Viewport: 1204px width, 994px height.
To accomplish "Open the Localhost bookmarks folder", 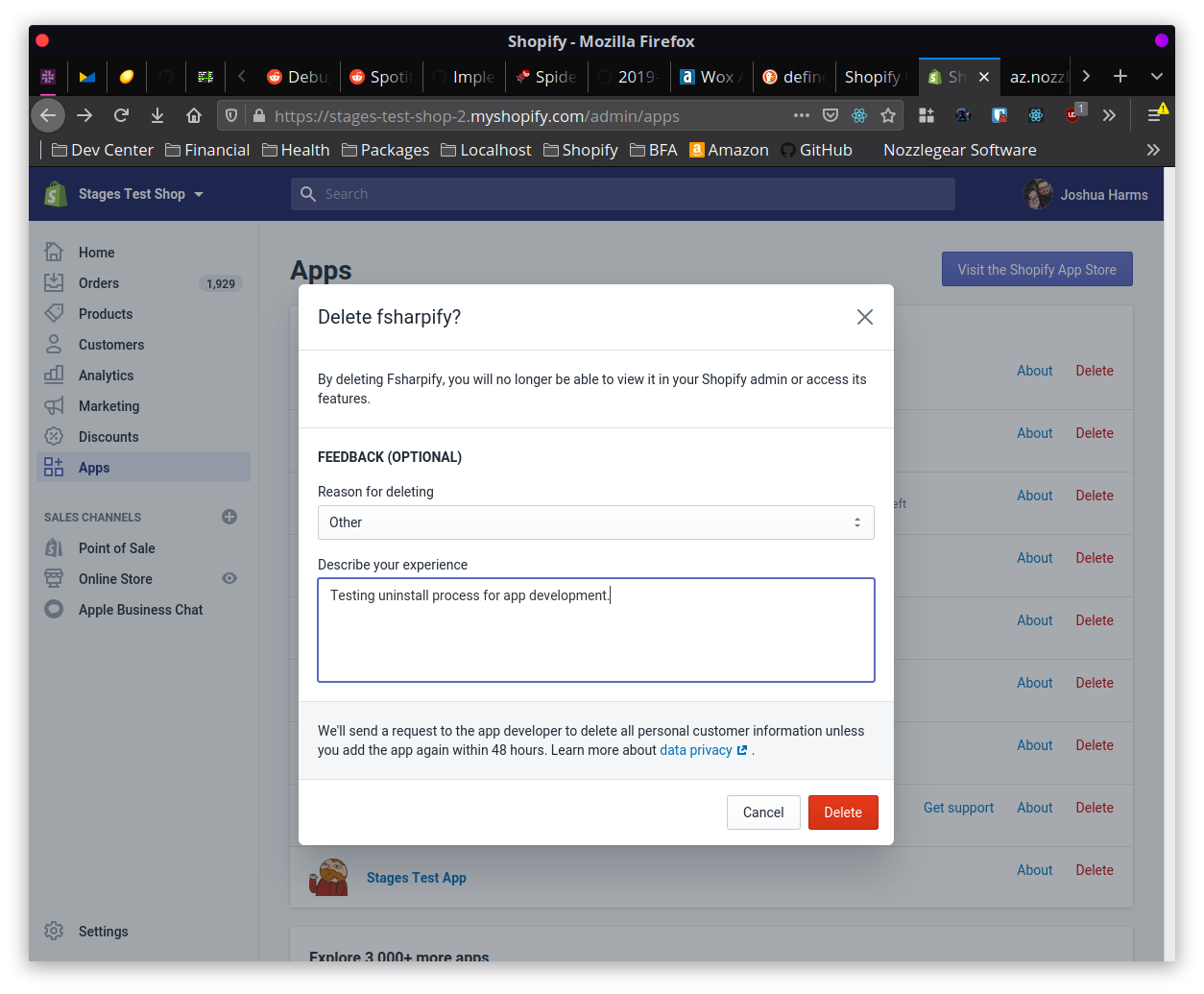I will point(486,150).
